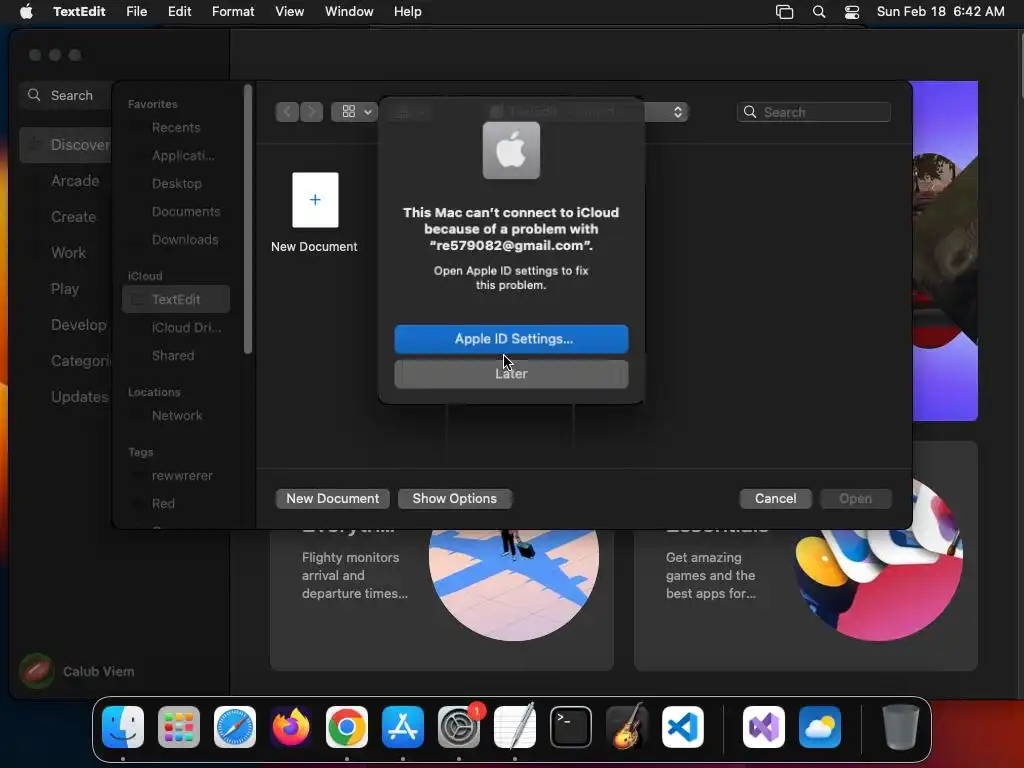Select the New Document thumbnail with plus
The image size is (1024, 768).
(x=315, y=200)
